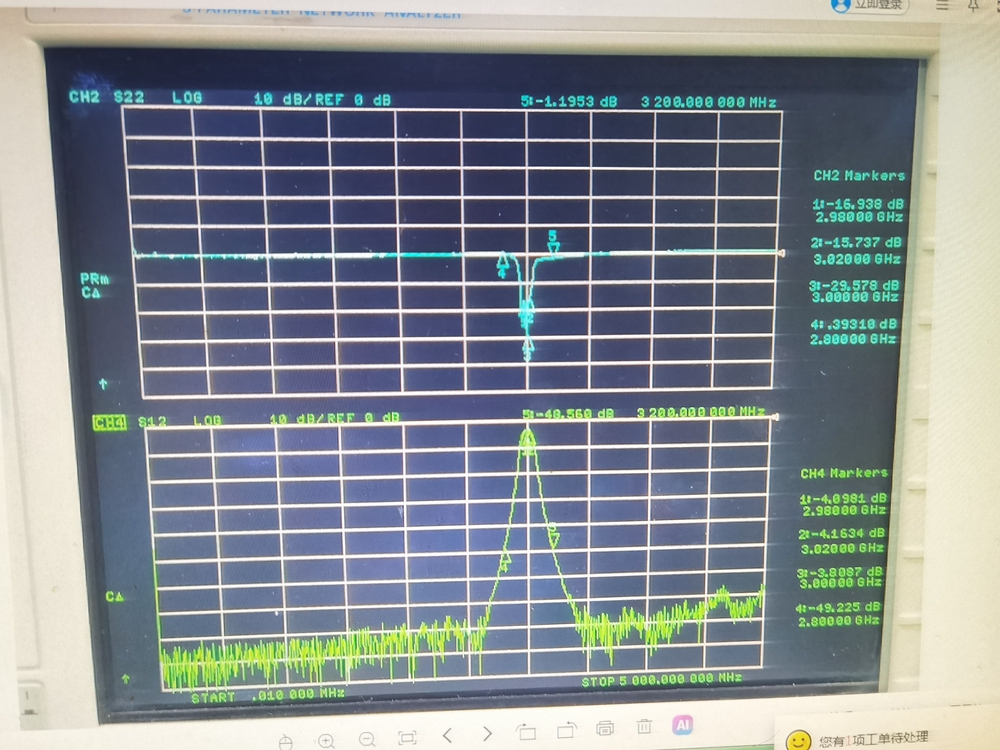Viewport: 1000px width, 750px height.
Task: Advance to the next image
Action: (x=487, y=735)
